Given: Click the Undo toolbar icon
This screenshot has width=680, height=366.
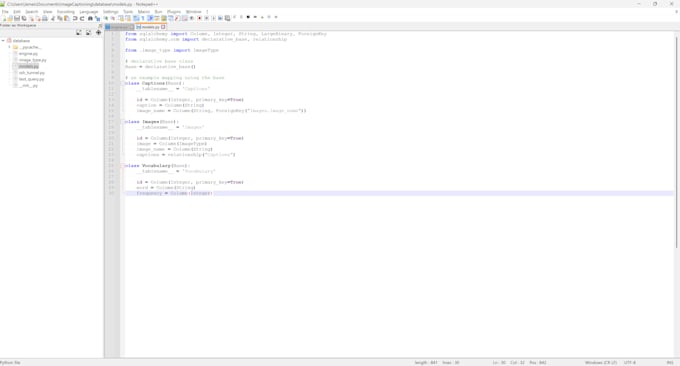Looking at the screenshot, I should click(75, 18).
